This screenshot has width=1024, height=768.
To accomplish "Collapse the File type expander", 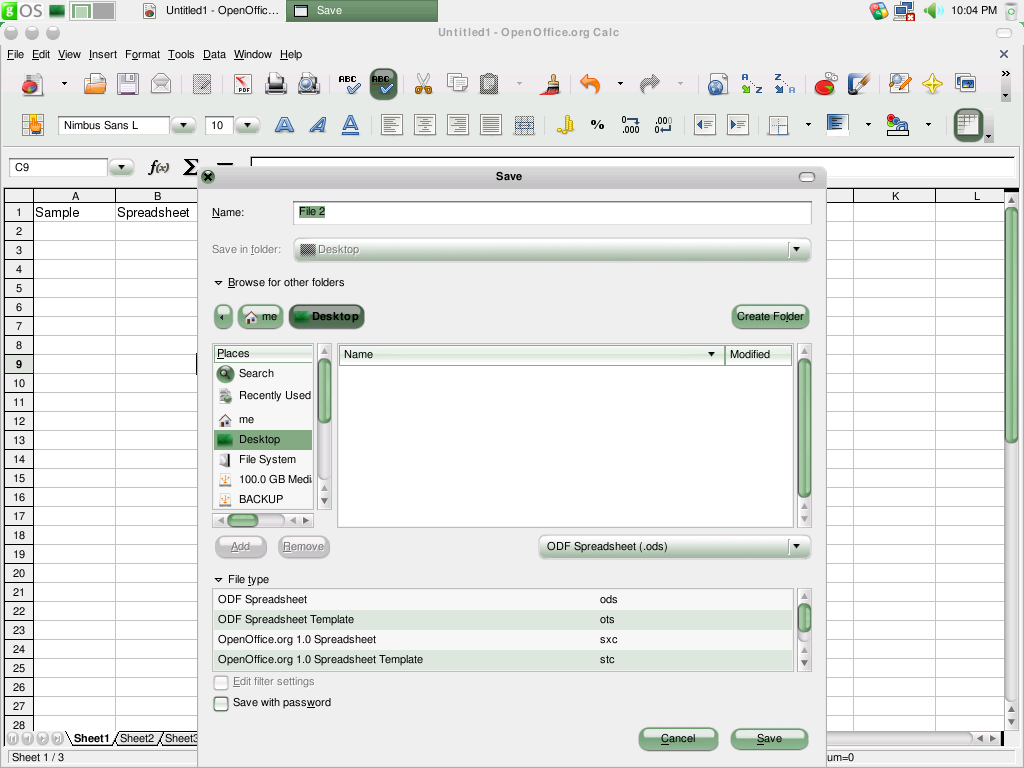I will [218, 580].
